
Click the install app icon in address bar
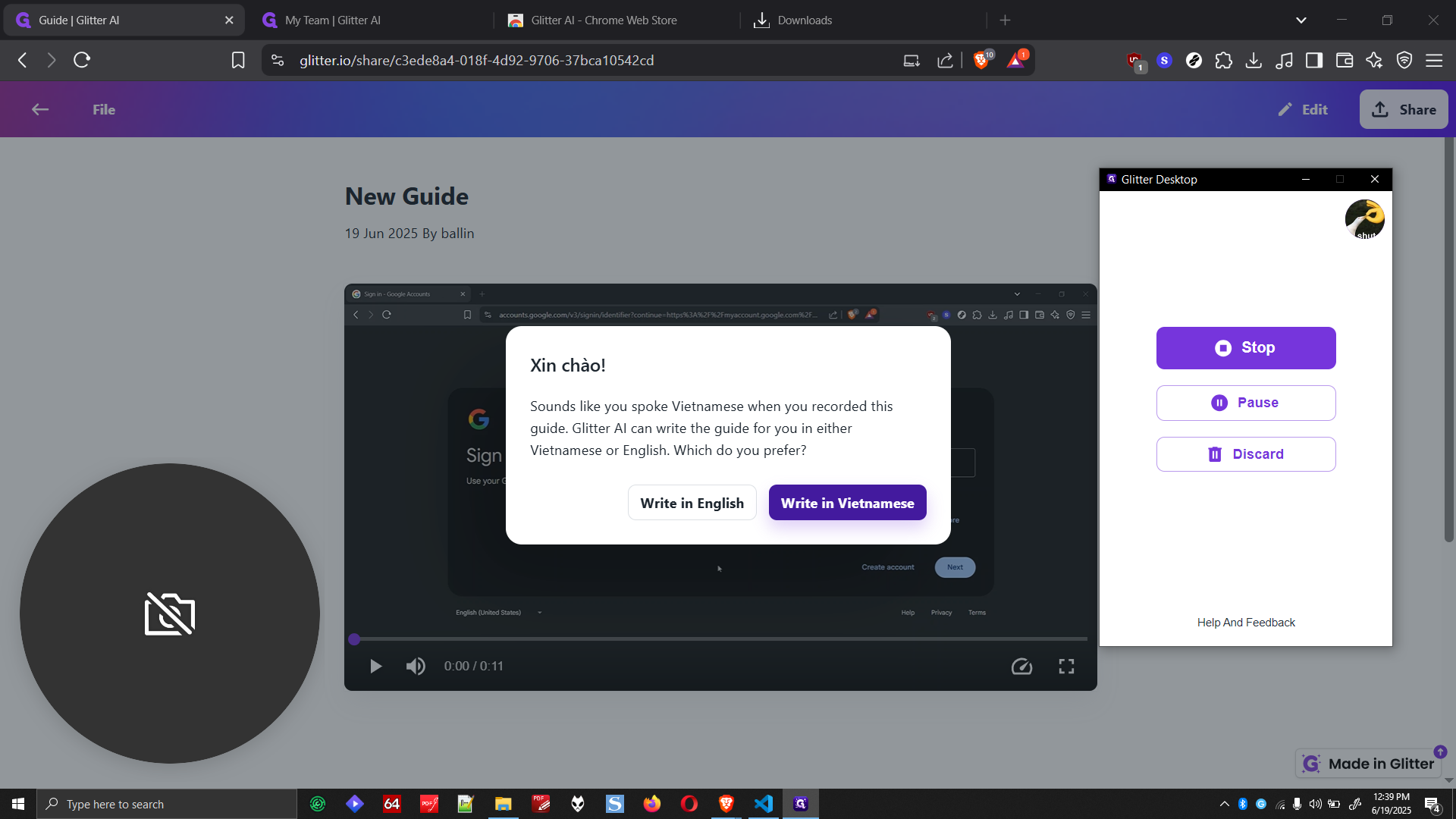point(912,60)
